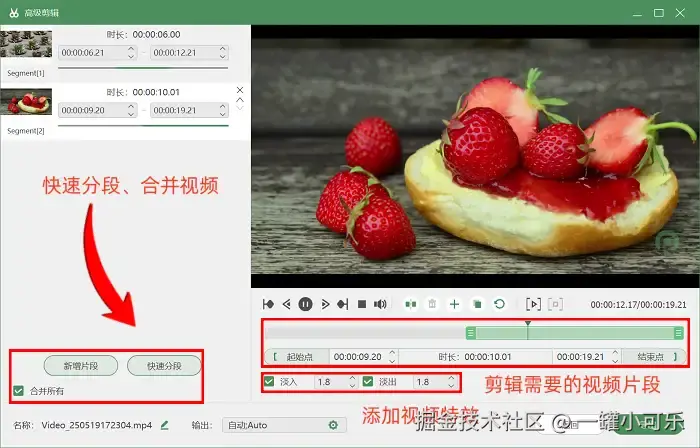Decrease the timeline start time 00:00:09.20
The image size is (700, 448).
pos(392,361)
